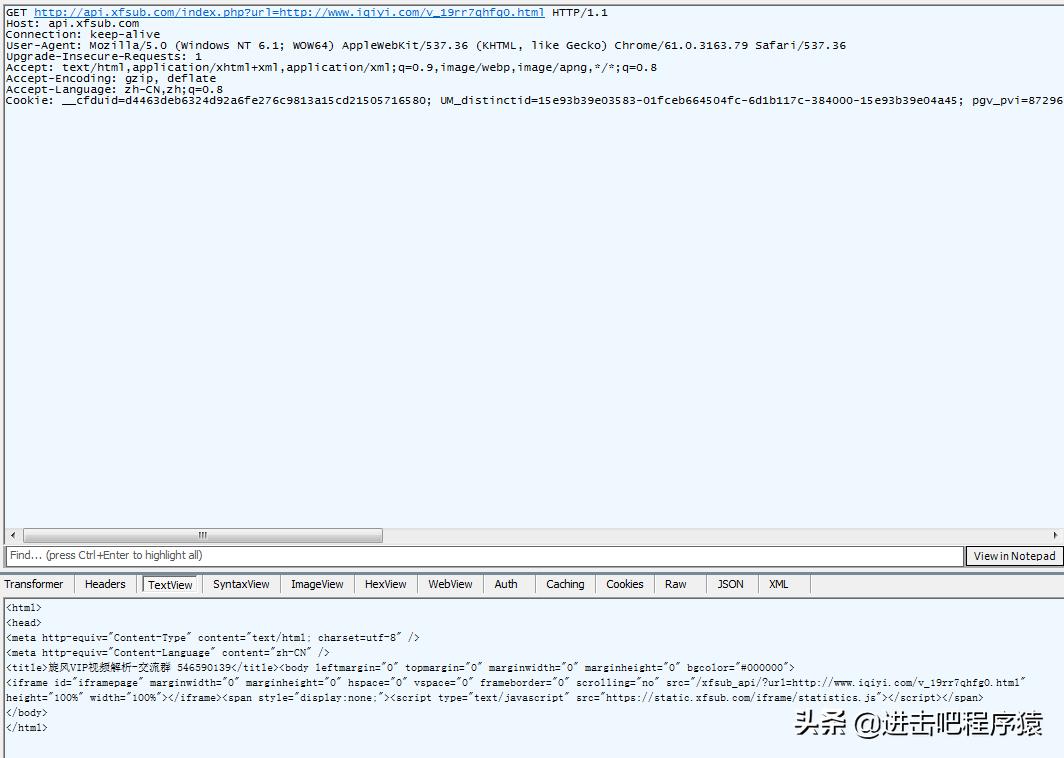Click the meta Content-Type line
This screenshot has height=758, width=1064.
pos(212,637)
